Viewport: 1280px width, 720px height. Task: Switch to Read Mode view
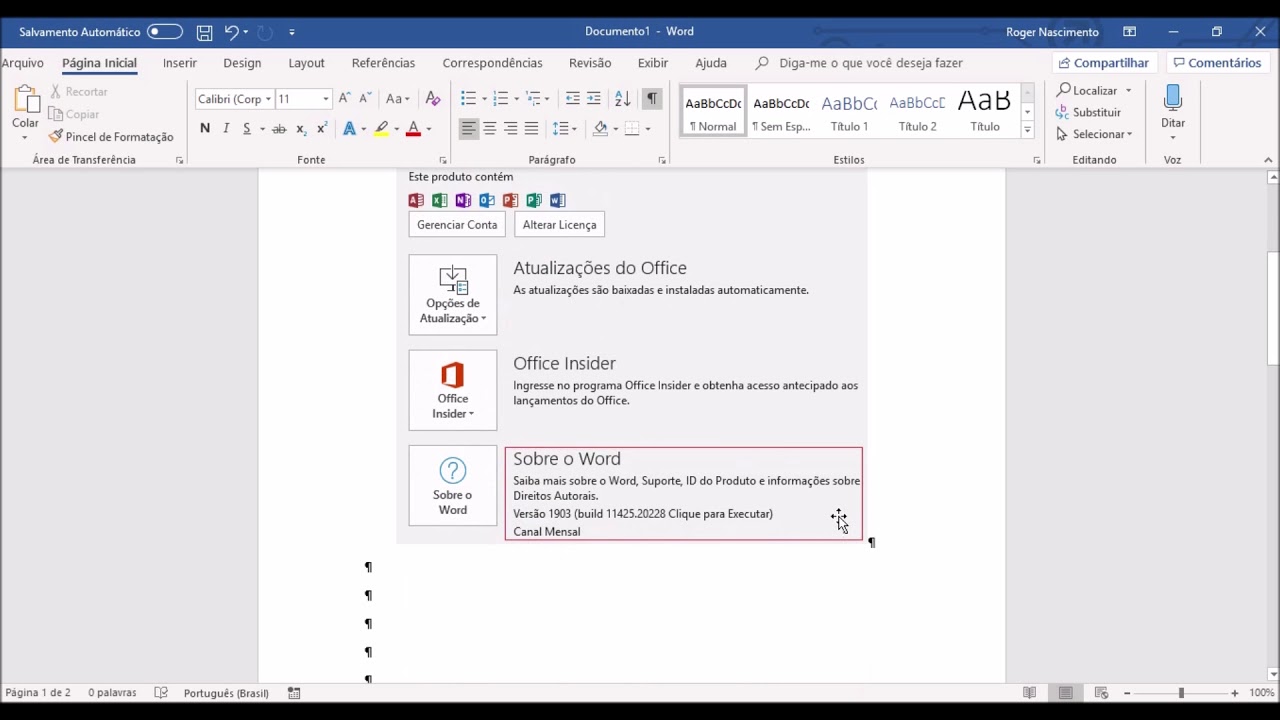click(1029, 693)
